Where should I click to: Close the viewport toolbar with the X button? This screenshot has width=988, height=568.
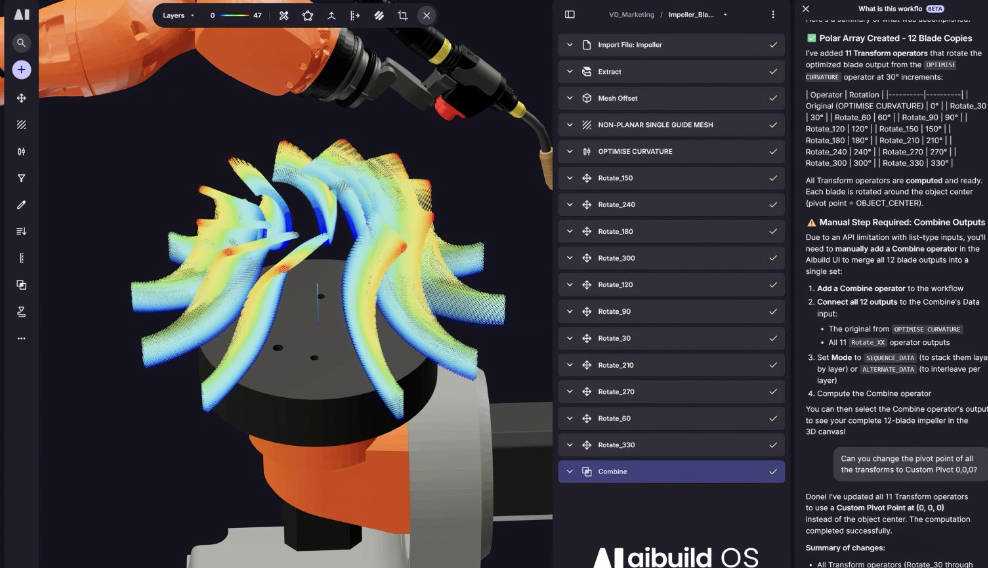(427, 15)
